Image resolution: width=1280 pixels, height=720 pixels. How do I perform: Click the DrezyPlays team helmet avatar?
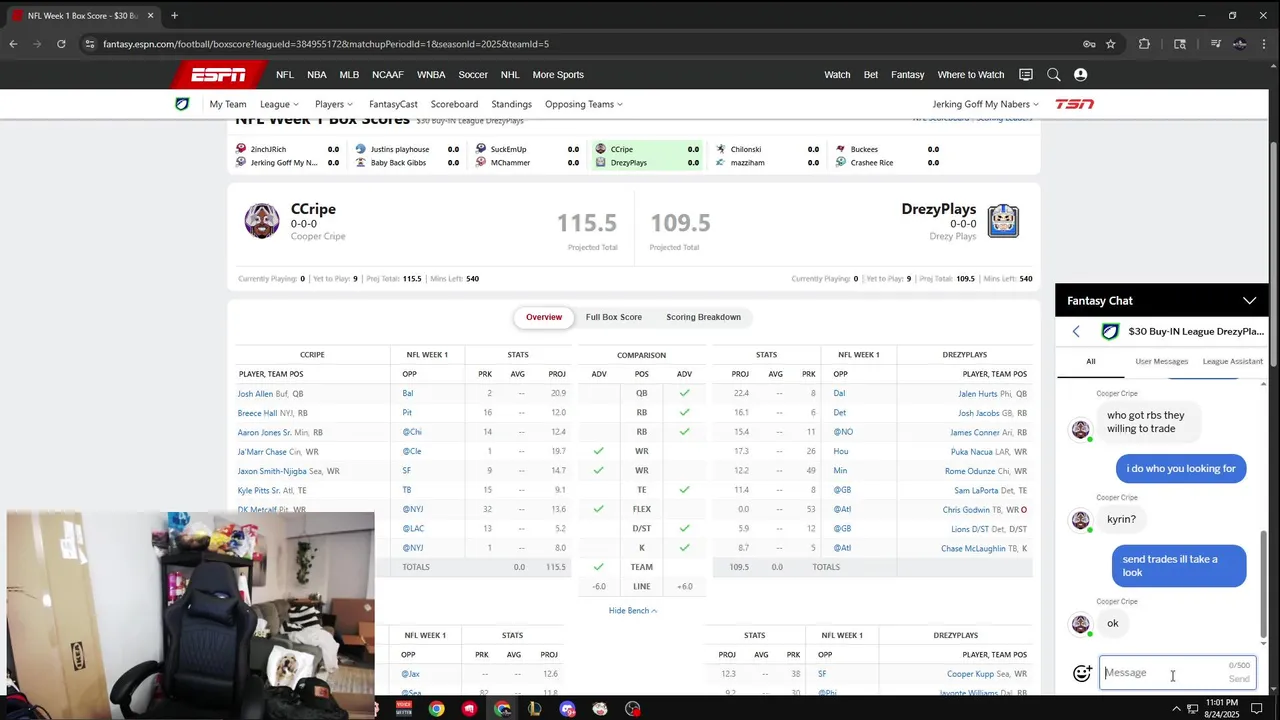(1003, 221)
